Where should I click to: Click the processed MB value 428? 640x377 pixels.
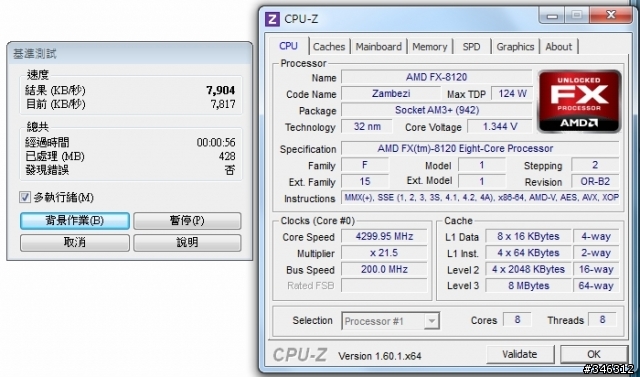click(227, 156)
